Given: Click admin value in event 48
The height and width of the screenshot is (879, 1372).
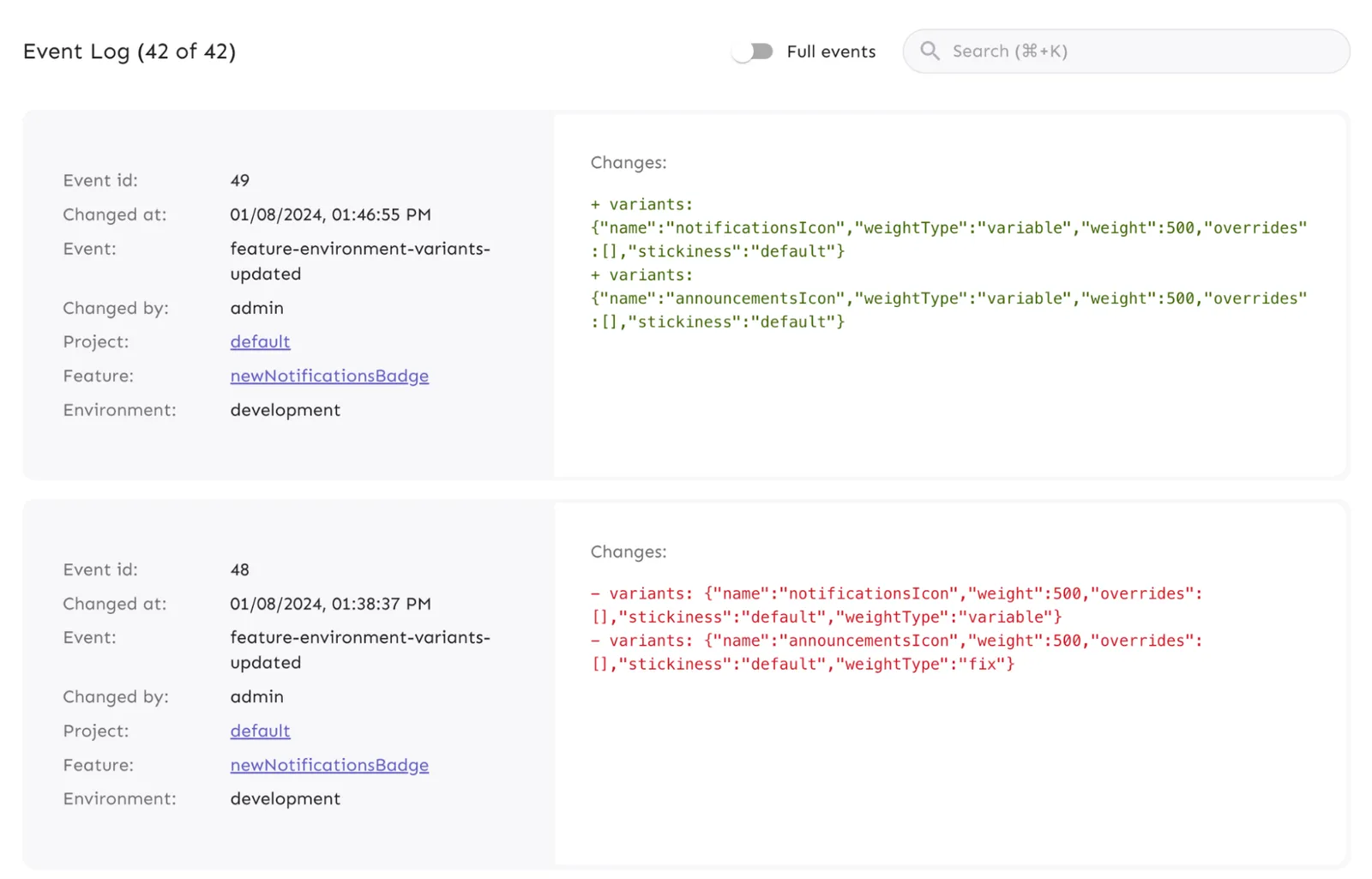Looking at the screenshot, I should pos(256,696).
